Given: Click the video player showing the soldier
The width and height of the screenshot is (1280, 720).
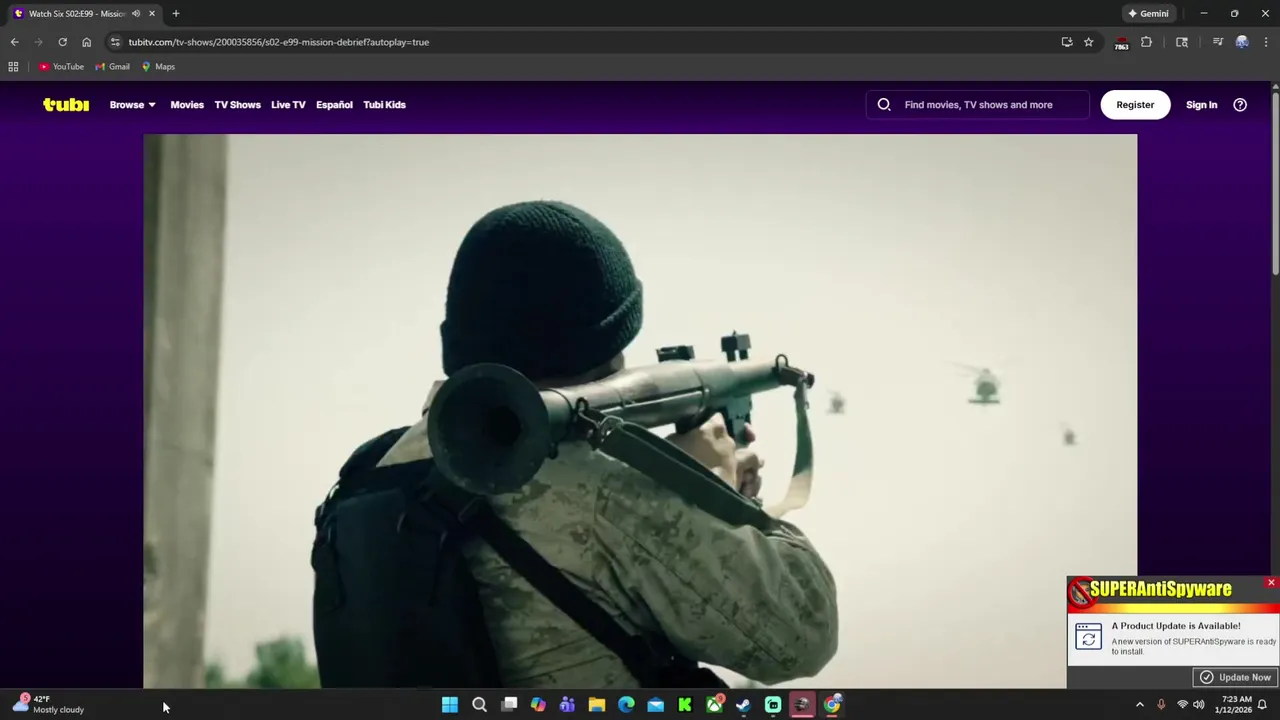Looking at the screenshot, I should click(x=640, y=411).
